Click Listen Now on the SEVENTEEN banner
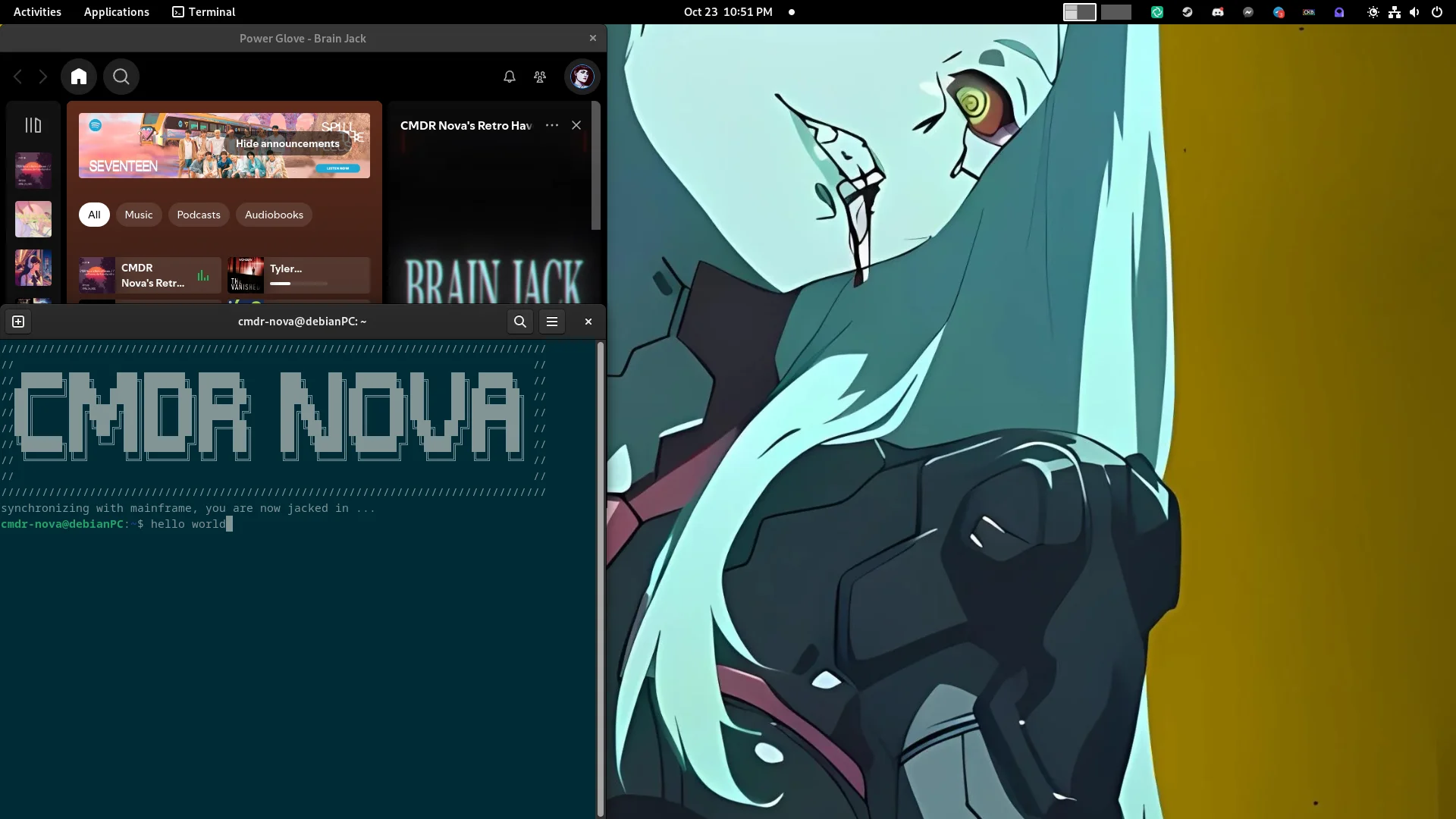Image resolution: width=1456 pixels, height=819 pixels. tap(338, 168)
